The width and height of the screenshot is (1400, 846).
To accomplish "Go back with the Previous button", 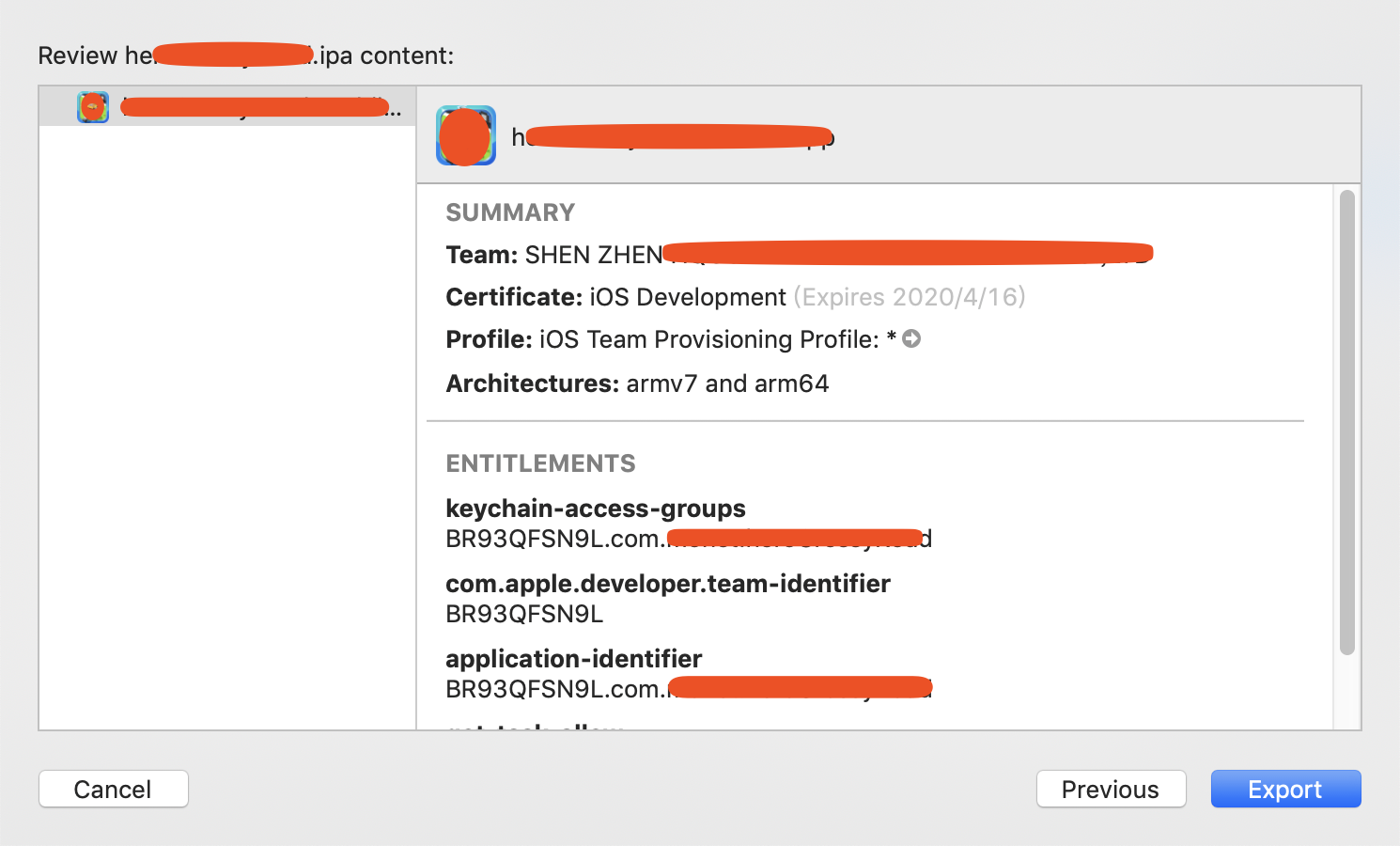I will click(x=1111, y=789).
